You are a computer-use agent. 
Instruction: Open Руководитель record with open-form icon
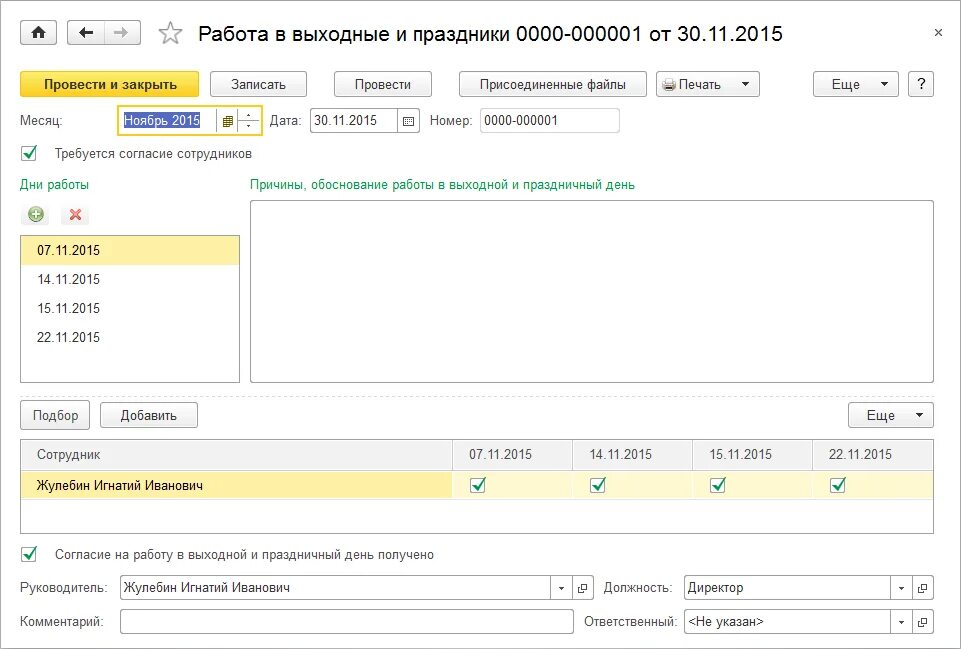(x=582, y=588)
